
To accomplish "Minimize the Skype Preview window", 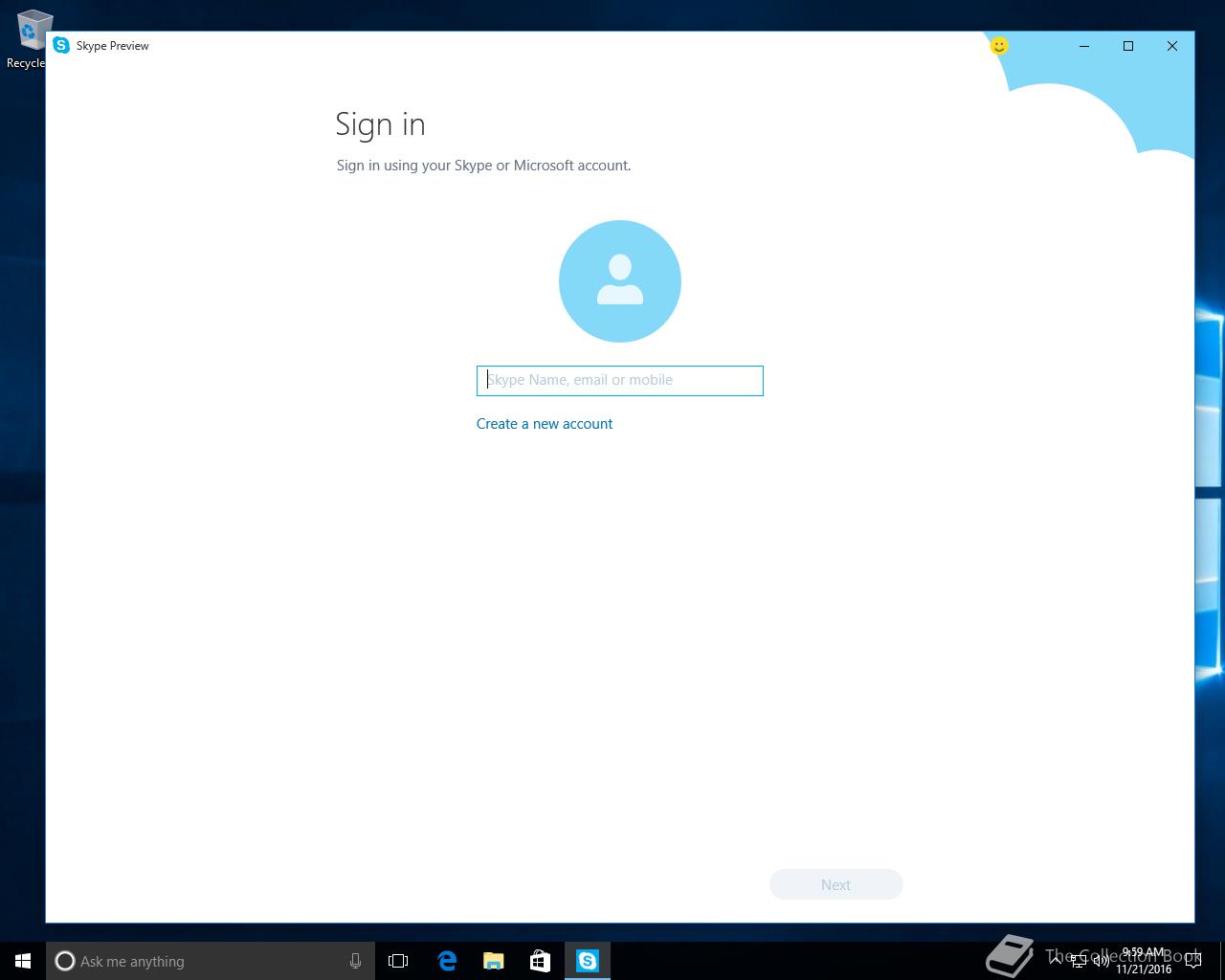I will [1084, 46].
